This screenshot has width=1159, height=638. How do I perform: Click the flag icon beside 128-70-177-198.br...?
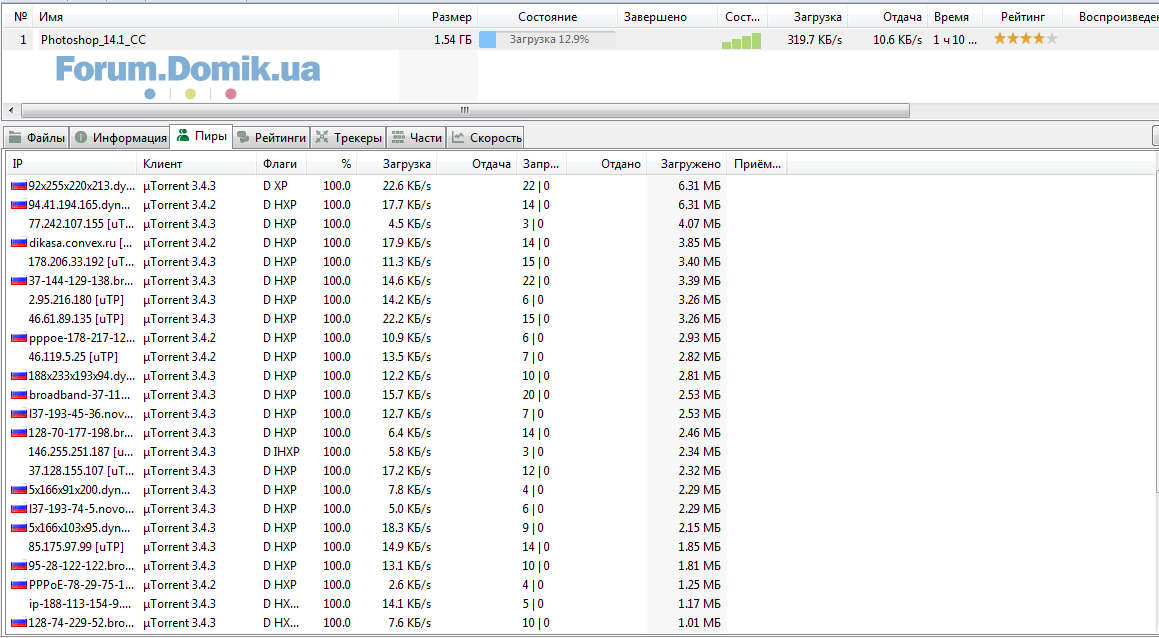coord(19,432)
